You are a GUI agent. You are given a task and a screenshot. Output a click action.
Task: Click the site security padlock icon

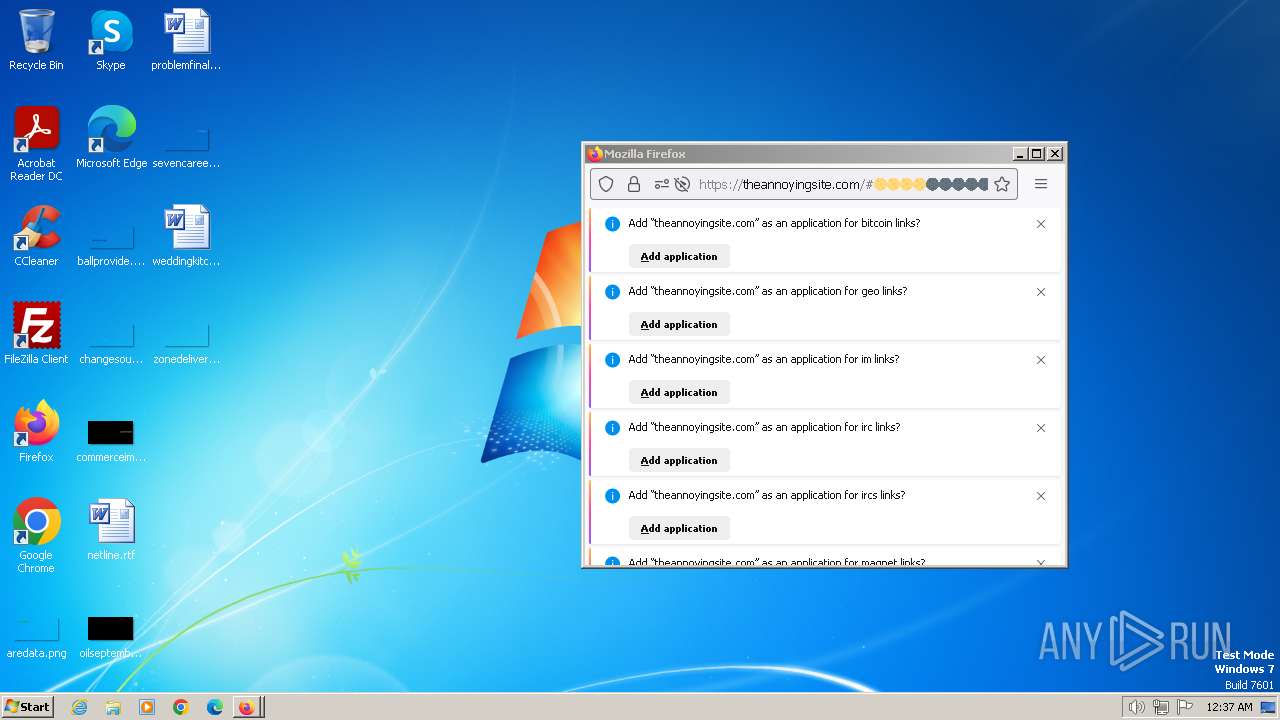(633, 184)
